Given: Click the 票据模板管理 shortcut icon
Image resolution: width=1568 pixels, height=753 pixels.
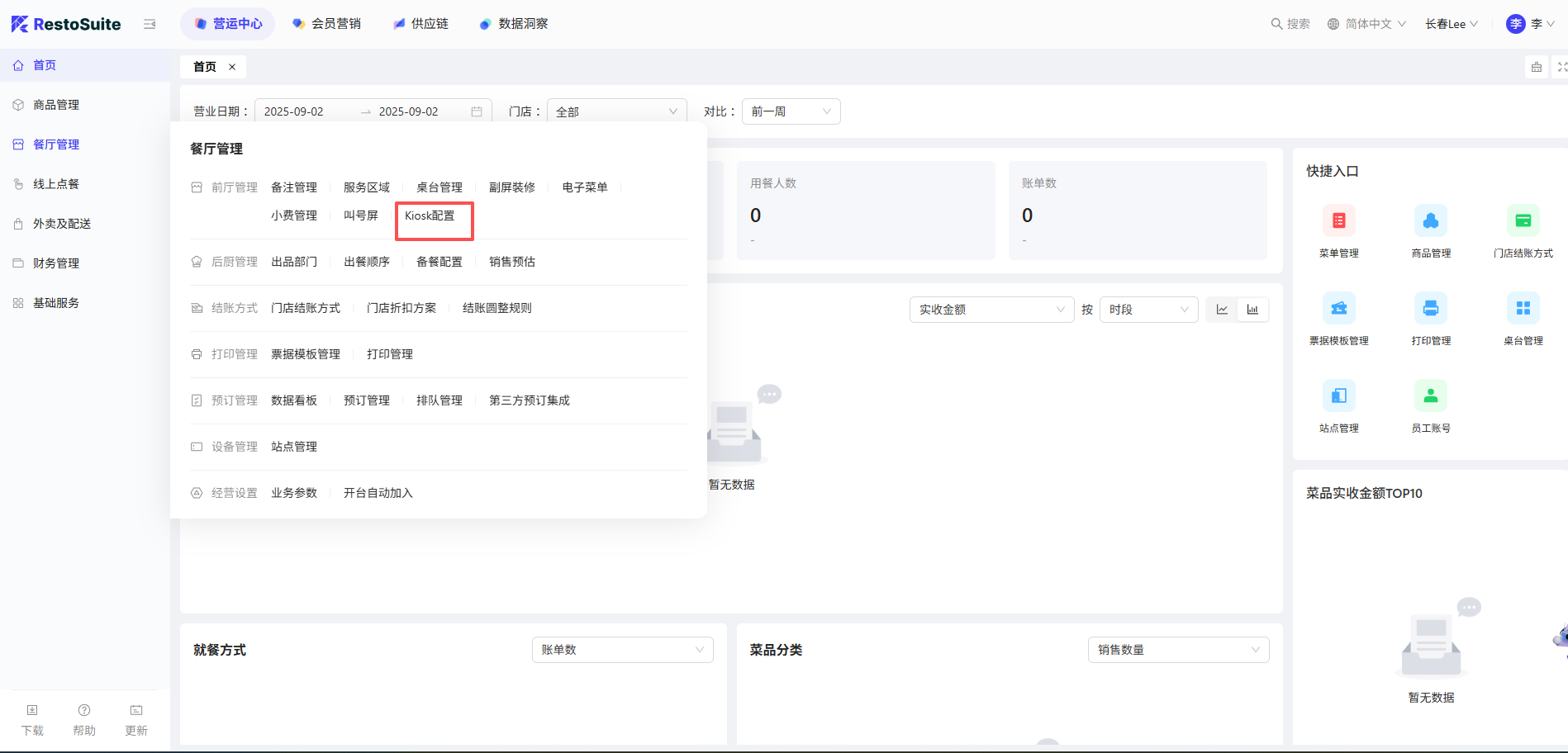Looking at the screenshot, I should tap(1338, 308).
